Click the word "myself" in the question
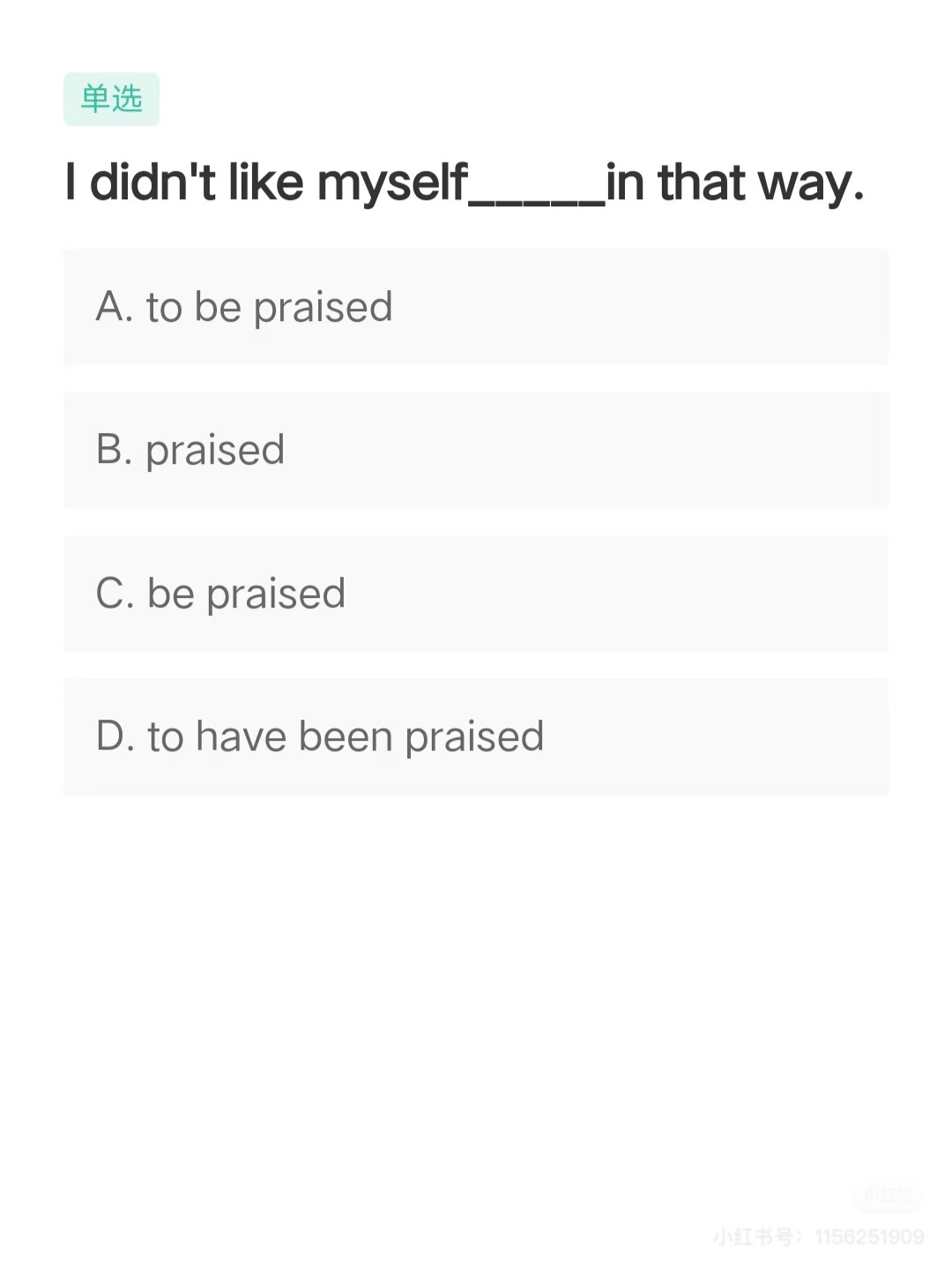Viewport: 952px width, 1270px height. (x=391, y=183)
